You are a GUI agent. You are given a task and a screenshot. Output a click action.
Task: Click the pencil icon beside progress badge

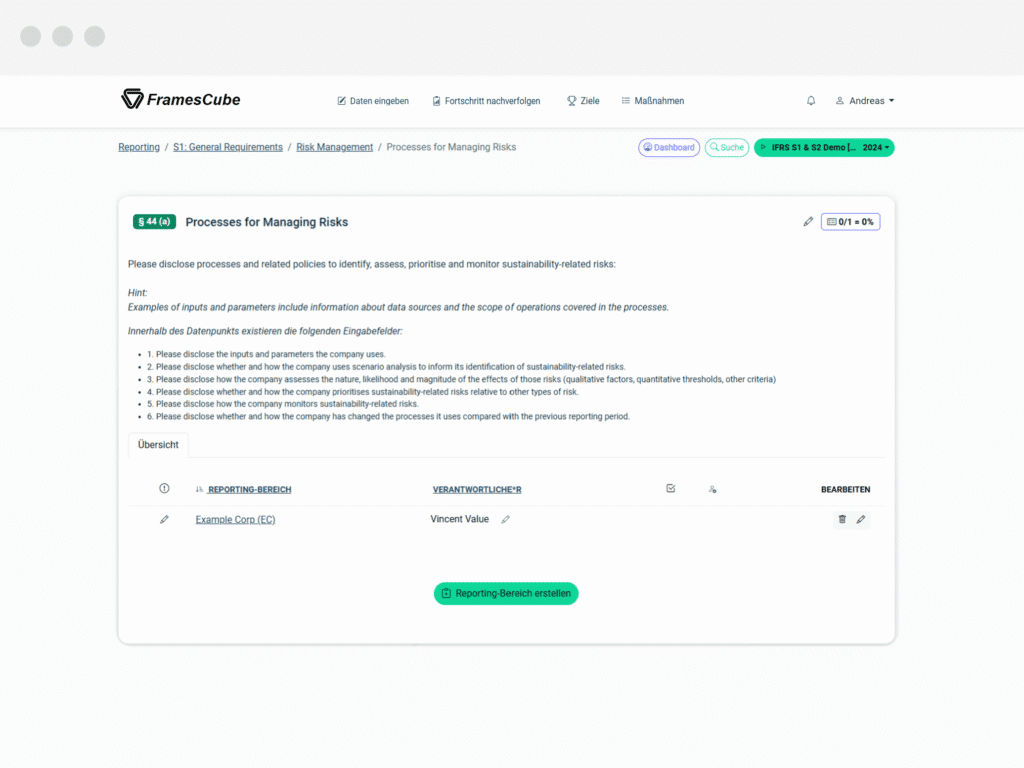click(808, 222)
